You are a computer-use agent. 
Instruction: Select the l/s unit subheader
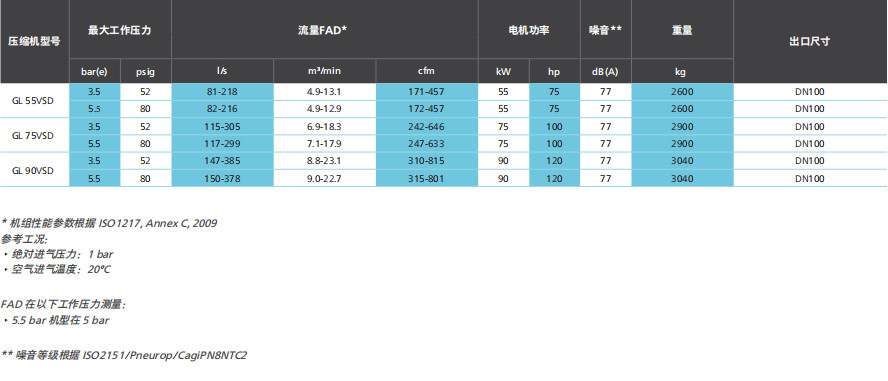(x=223, y=71)
